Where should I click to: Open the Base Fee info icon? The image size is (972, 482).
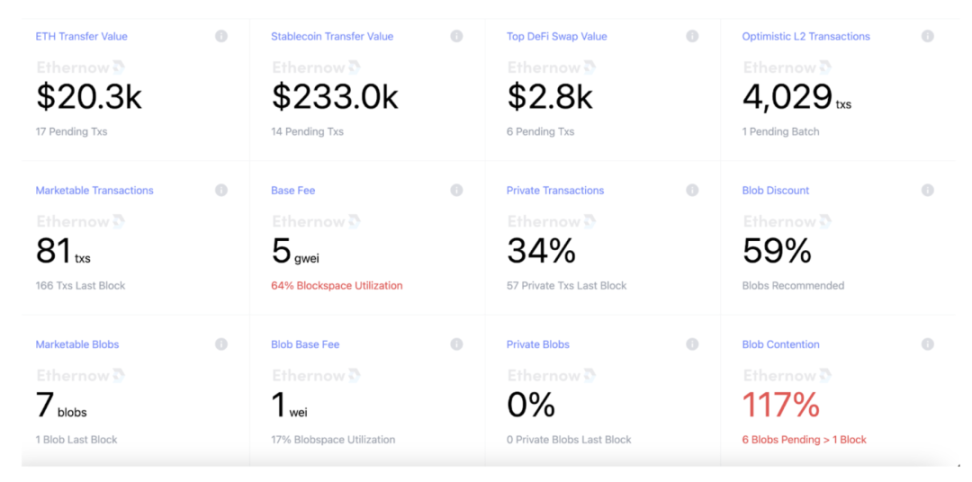click(x=456, y=190)
